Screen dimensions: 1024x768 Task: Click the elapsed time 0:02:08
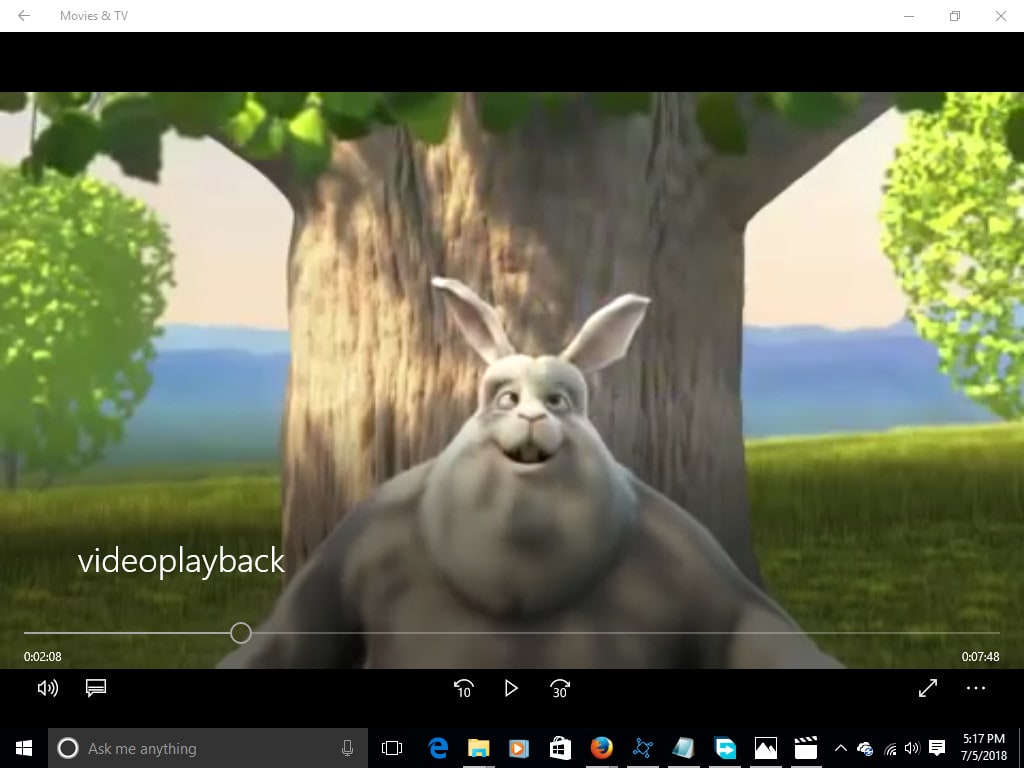[42, 657]
